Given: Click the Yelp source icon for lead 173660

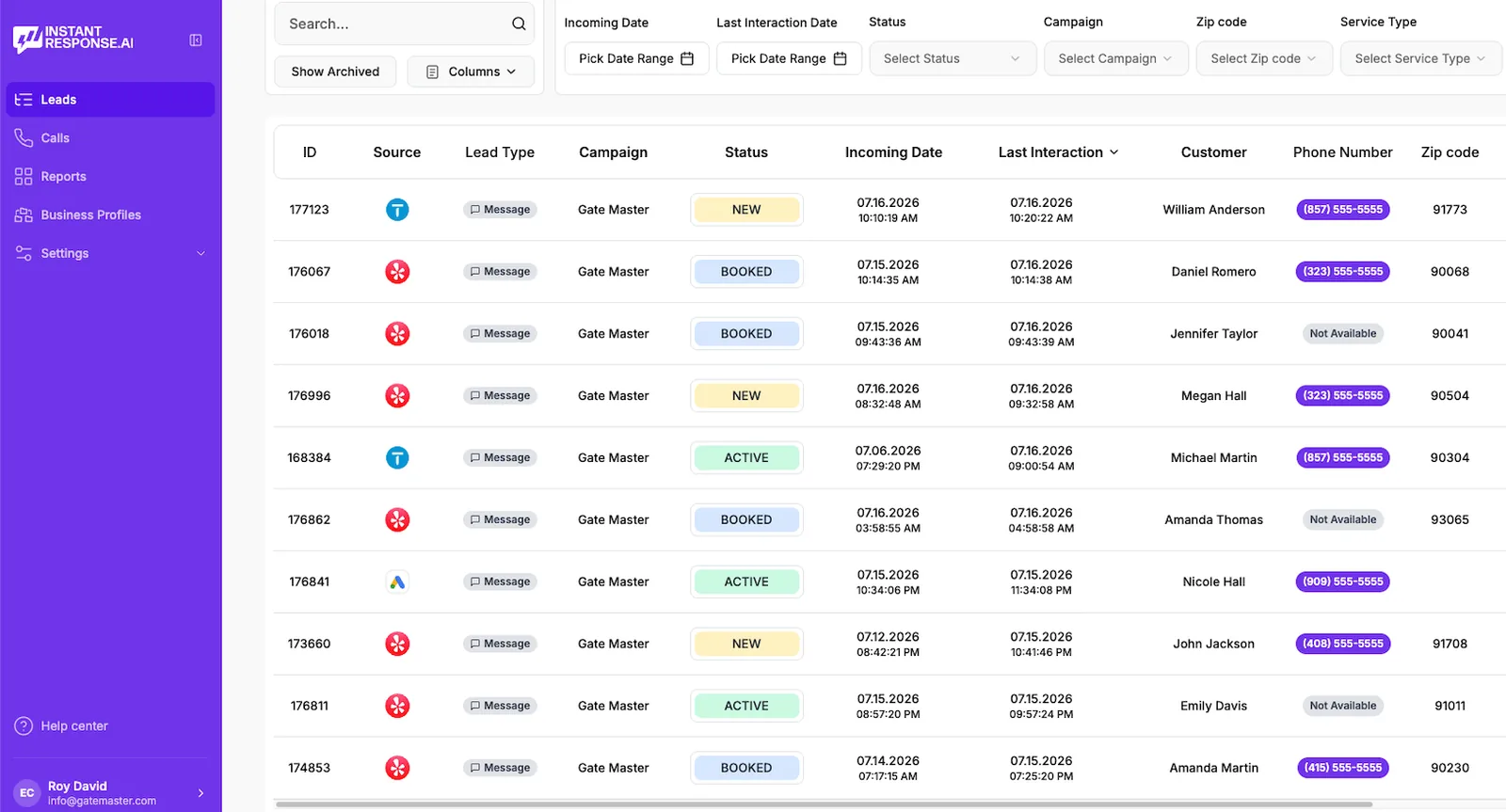Looking at the screenshot, I should pyautogui.click(x=397, y=645).
